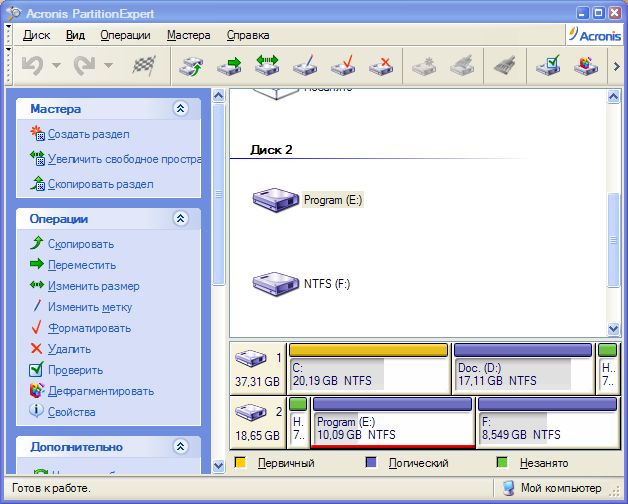Select the unallocated block on Disk 2

pyautogui.click(x=298, y=423)
